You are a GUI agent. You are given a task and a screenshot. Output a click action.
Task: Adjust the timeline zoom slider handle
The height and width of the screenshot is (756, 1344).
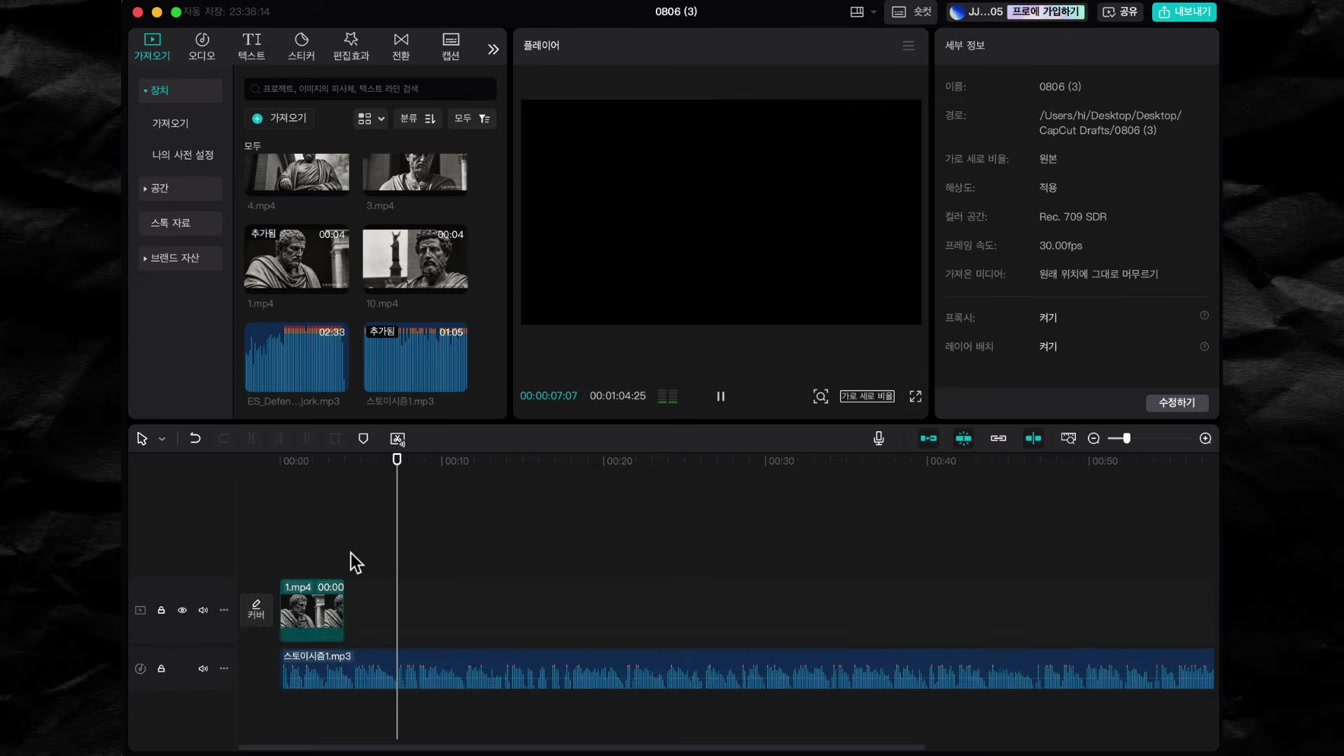pyautogui.click(x=1126, y=439)
